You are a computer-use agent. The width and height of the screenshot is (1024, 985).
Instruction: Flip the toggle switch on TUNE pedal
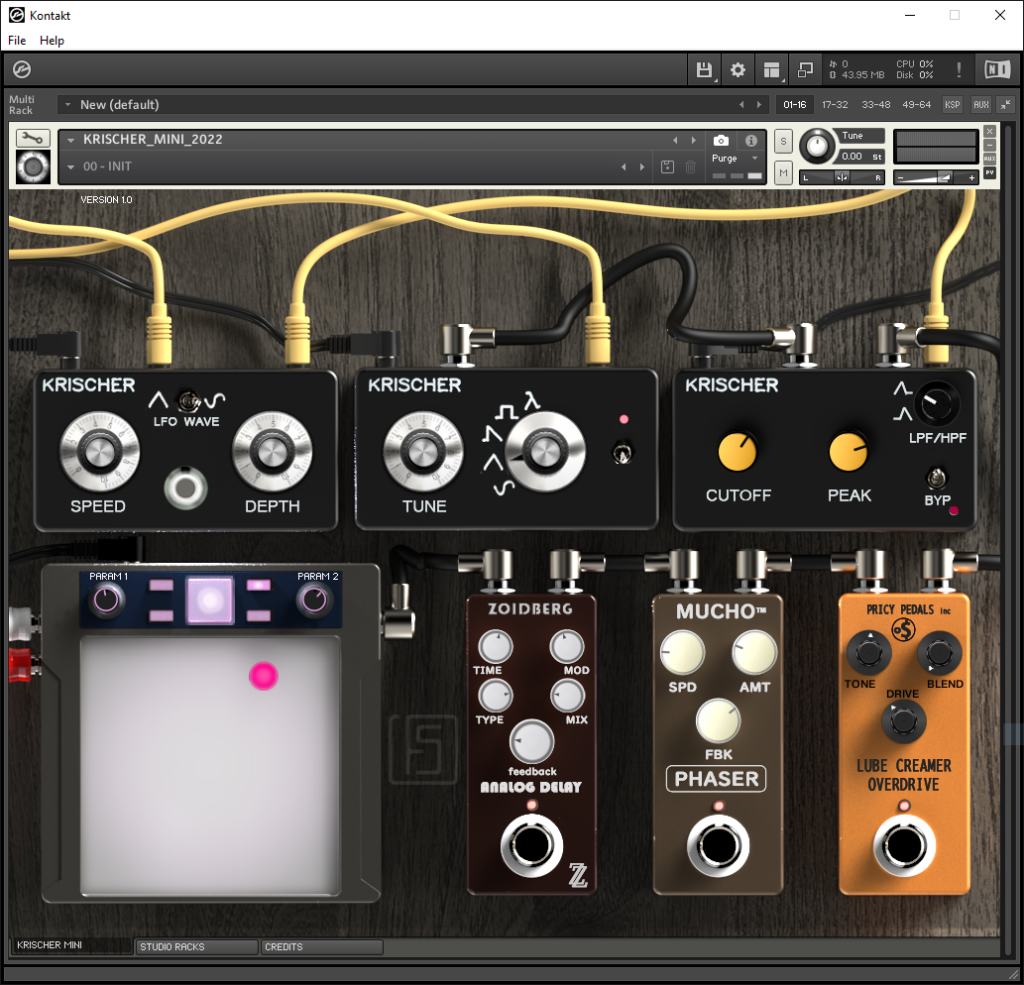(622, 452)
